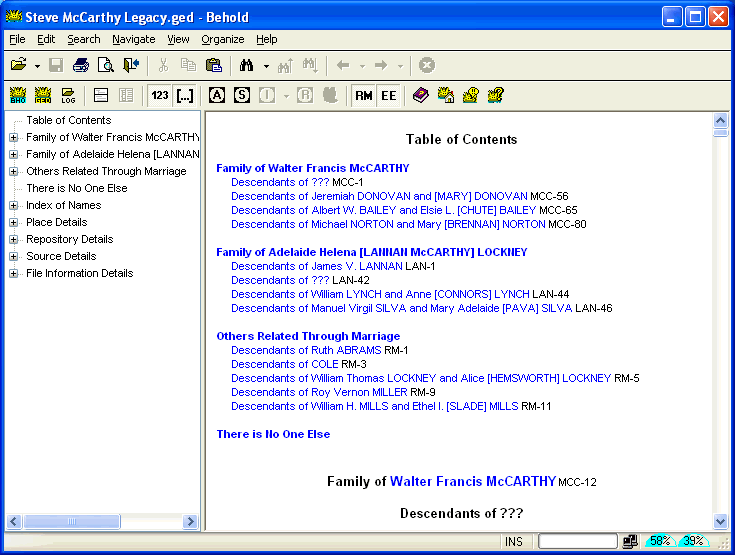
Task: Click the Save floppy disk icon
Action: (56, 65)
